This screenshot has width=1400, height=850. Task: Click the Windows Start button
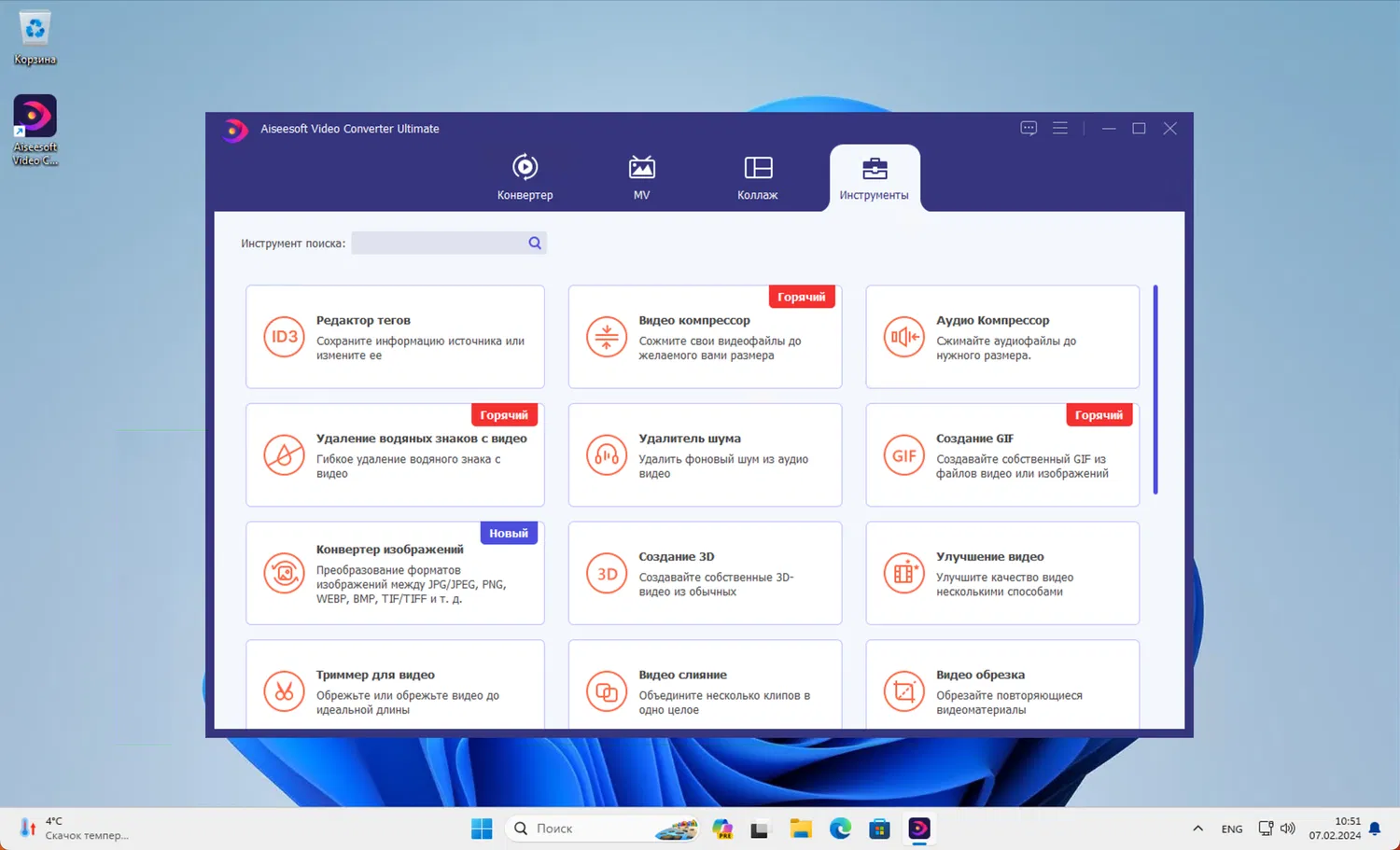tap(482, 829)
